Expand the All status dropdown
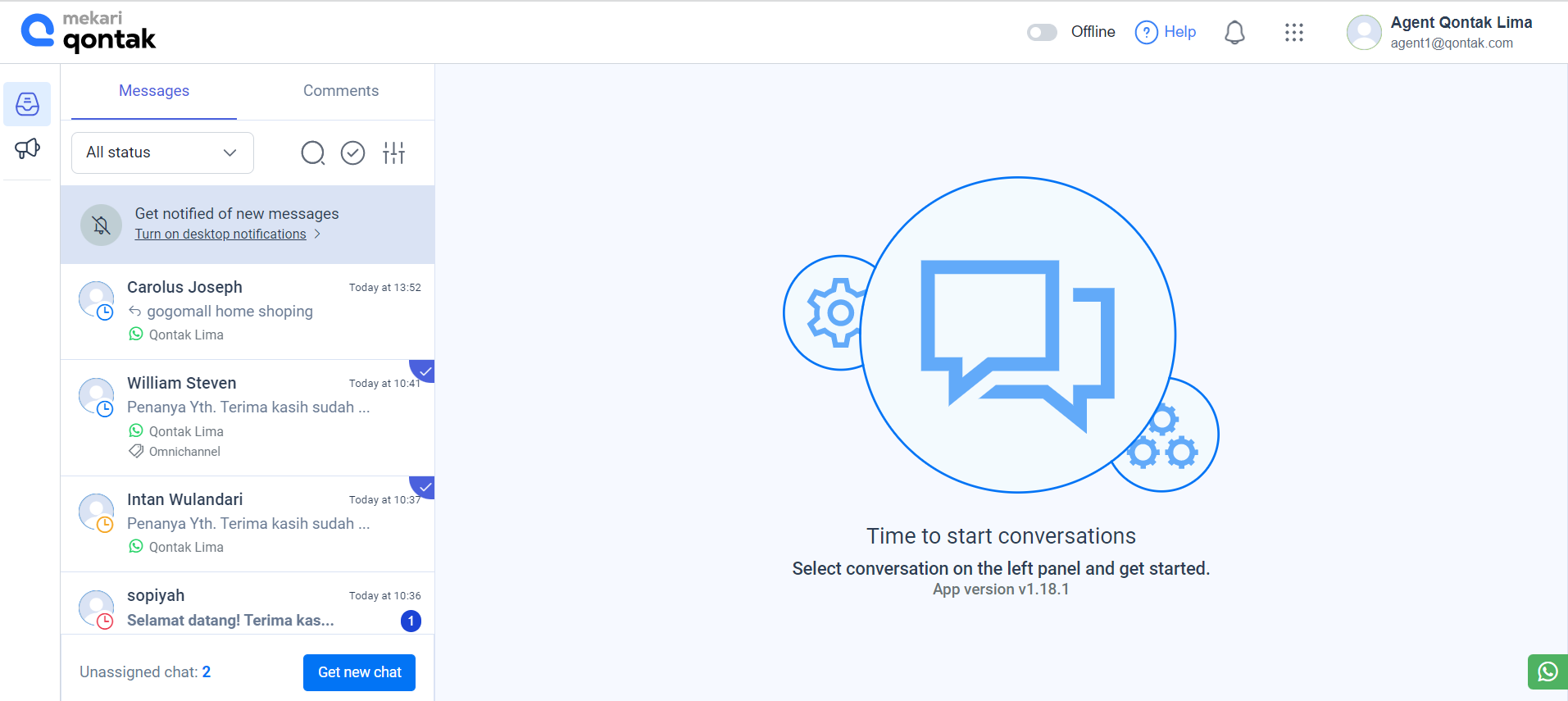 pyautogui.click(x=162, y=152)
